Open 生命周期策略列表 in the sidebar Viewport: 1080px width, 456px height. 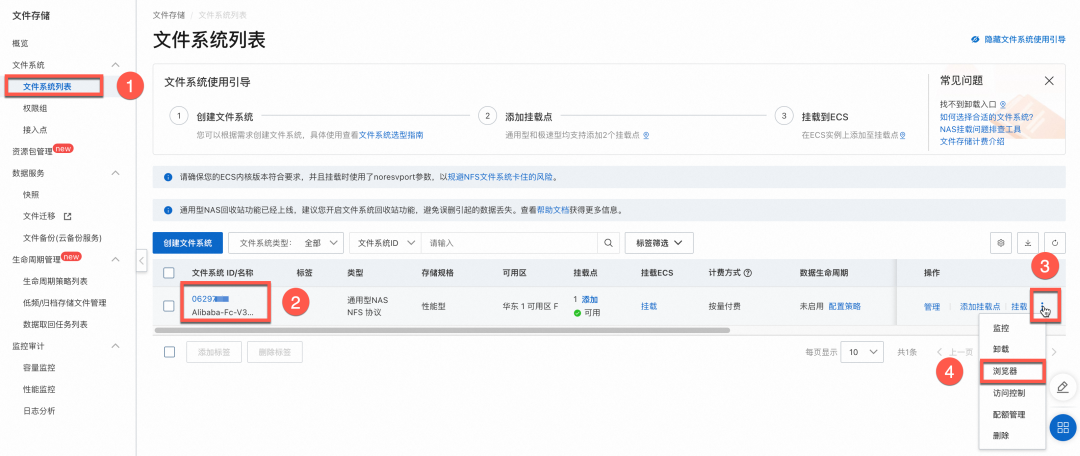55,281
